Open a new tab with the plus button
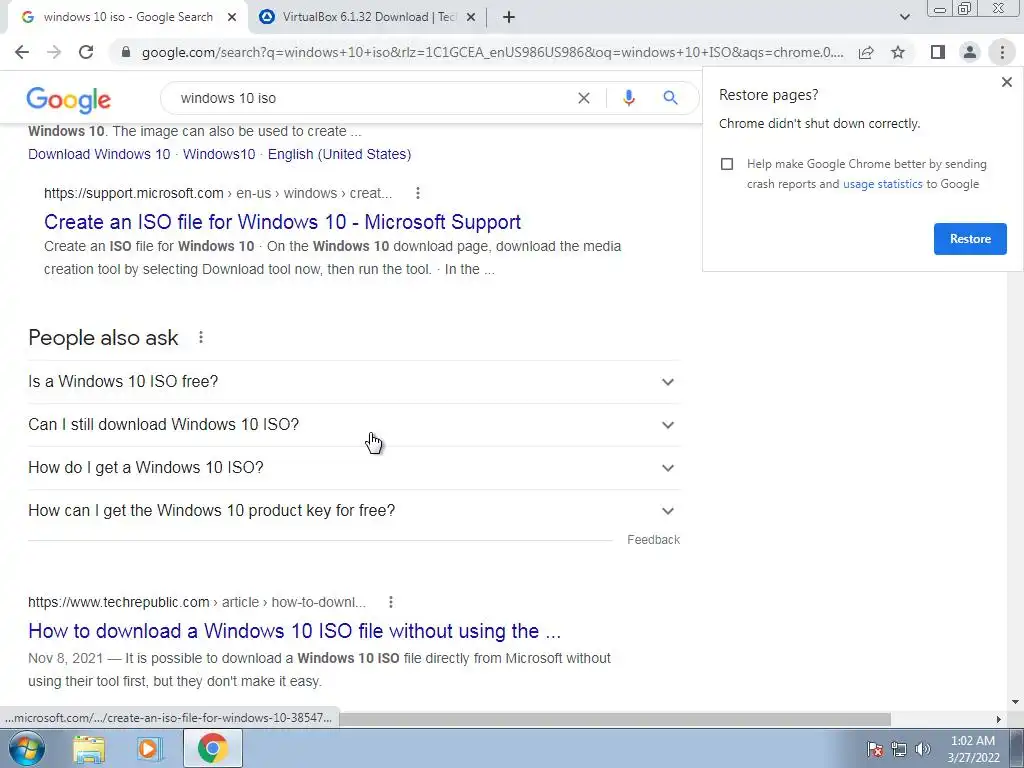Screen dimensions: 1024x768 [509, 17]
